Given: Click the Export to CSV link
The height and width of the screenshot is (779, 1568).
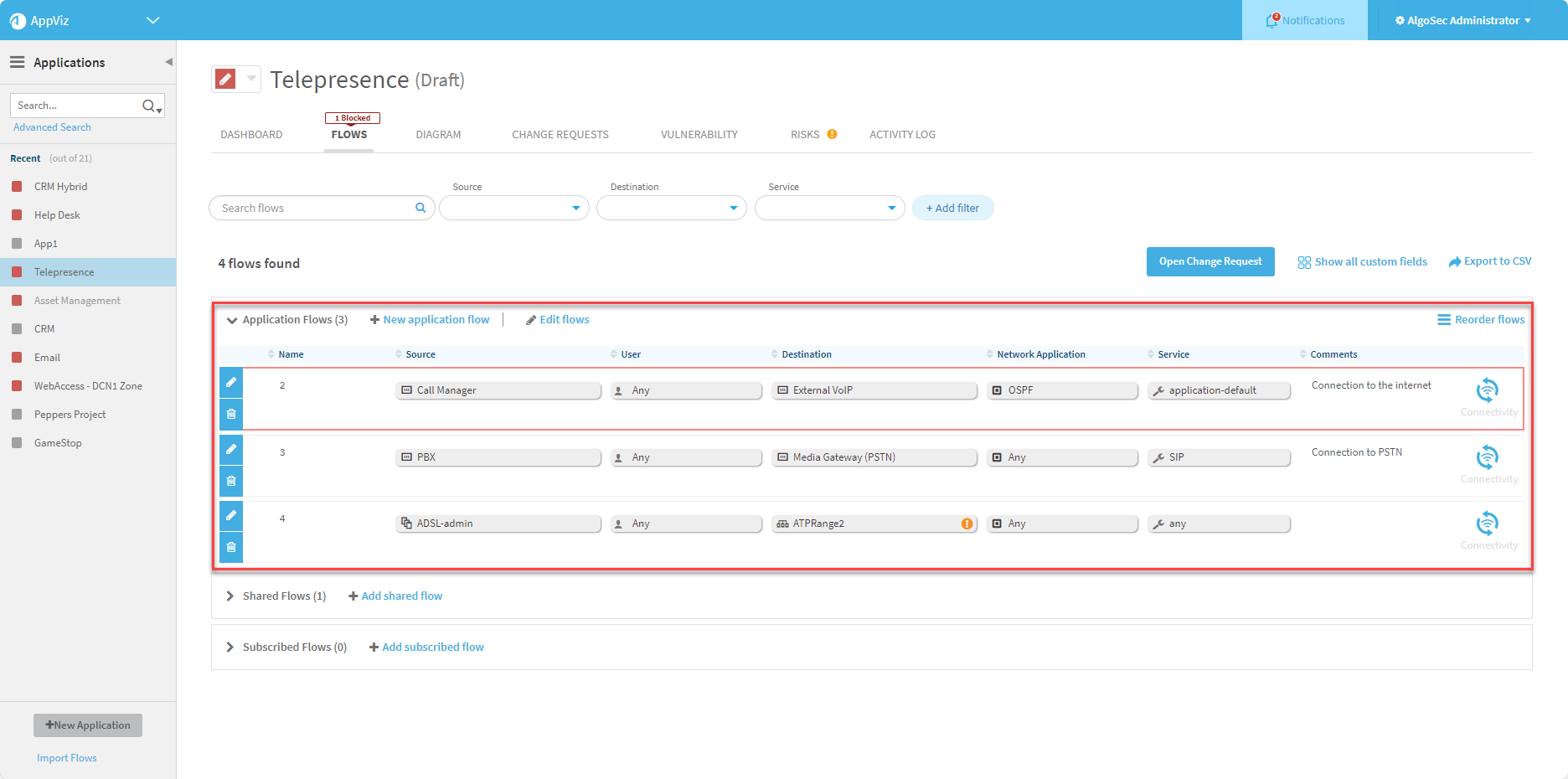Looking at the screenshot, I should tap(1490, 261).
